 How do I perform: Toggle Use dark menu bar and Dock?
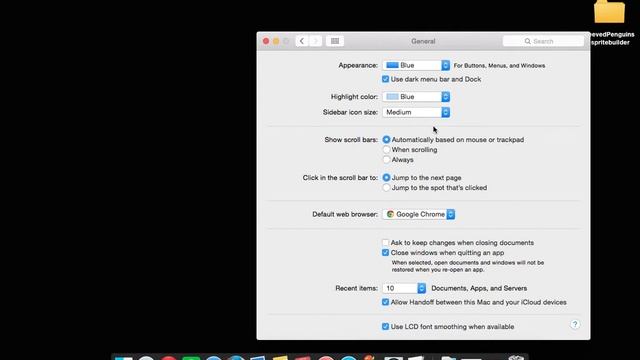385,79
